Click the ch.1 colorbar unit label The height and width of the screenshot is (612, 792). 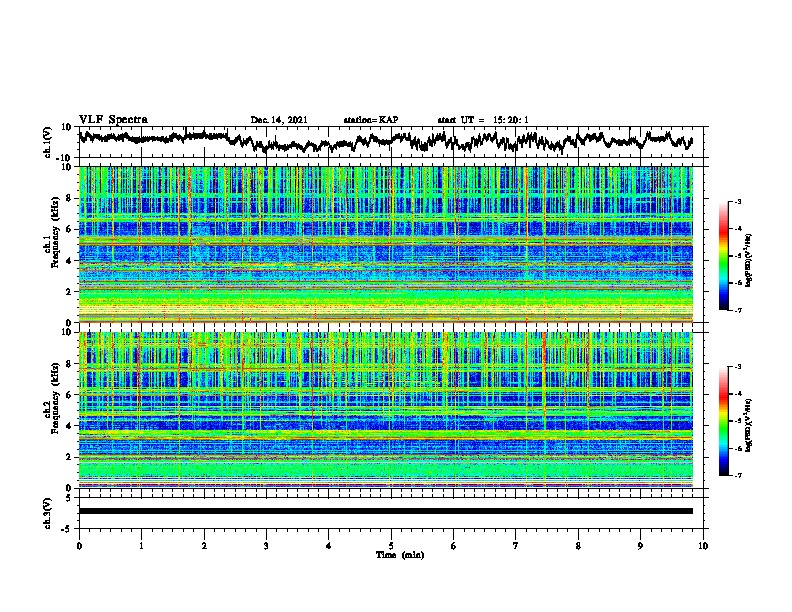(x=749, y=261)
